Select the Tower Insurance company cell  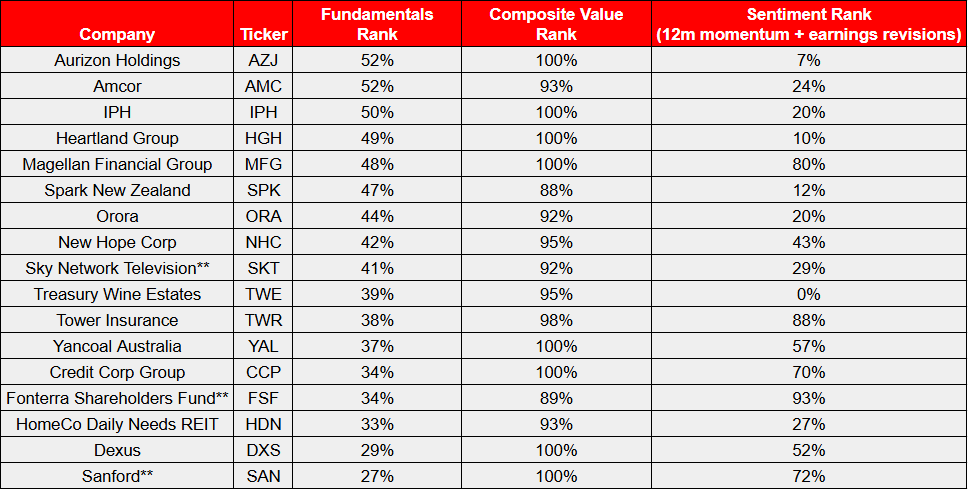click(x=117, y=320)
